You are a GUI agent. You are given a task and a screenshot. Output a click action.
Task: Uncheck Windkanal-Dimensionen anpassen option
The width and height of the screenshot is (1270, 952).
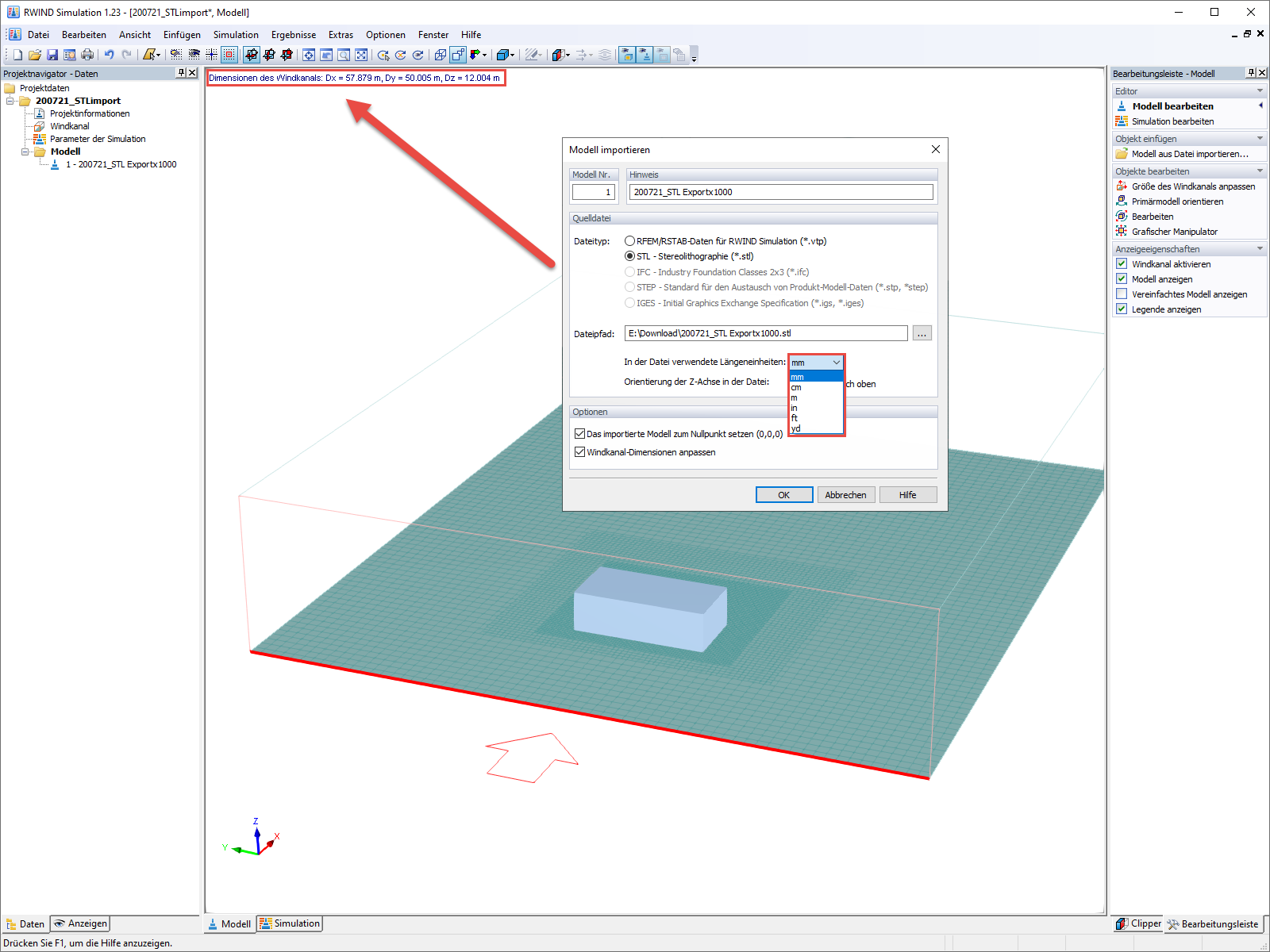[580, 451]
